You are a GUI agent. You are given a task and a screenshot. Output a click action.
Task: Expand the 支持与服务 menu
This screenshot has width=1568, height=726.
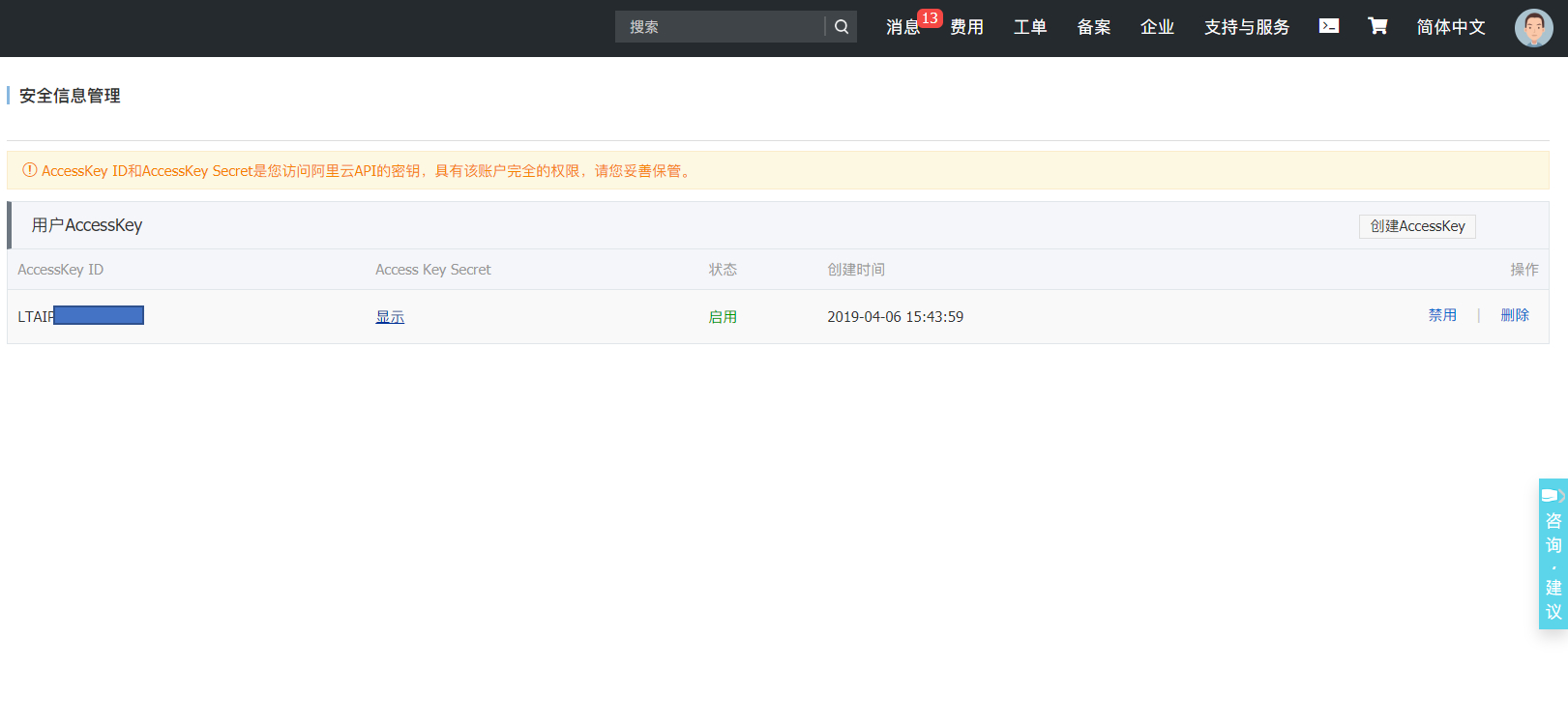coord(1246,27)
